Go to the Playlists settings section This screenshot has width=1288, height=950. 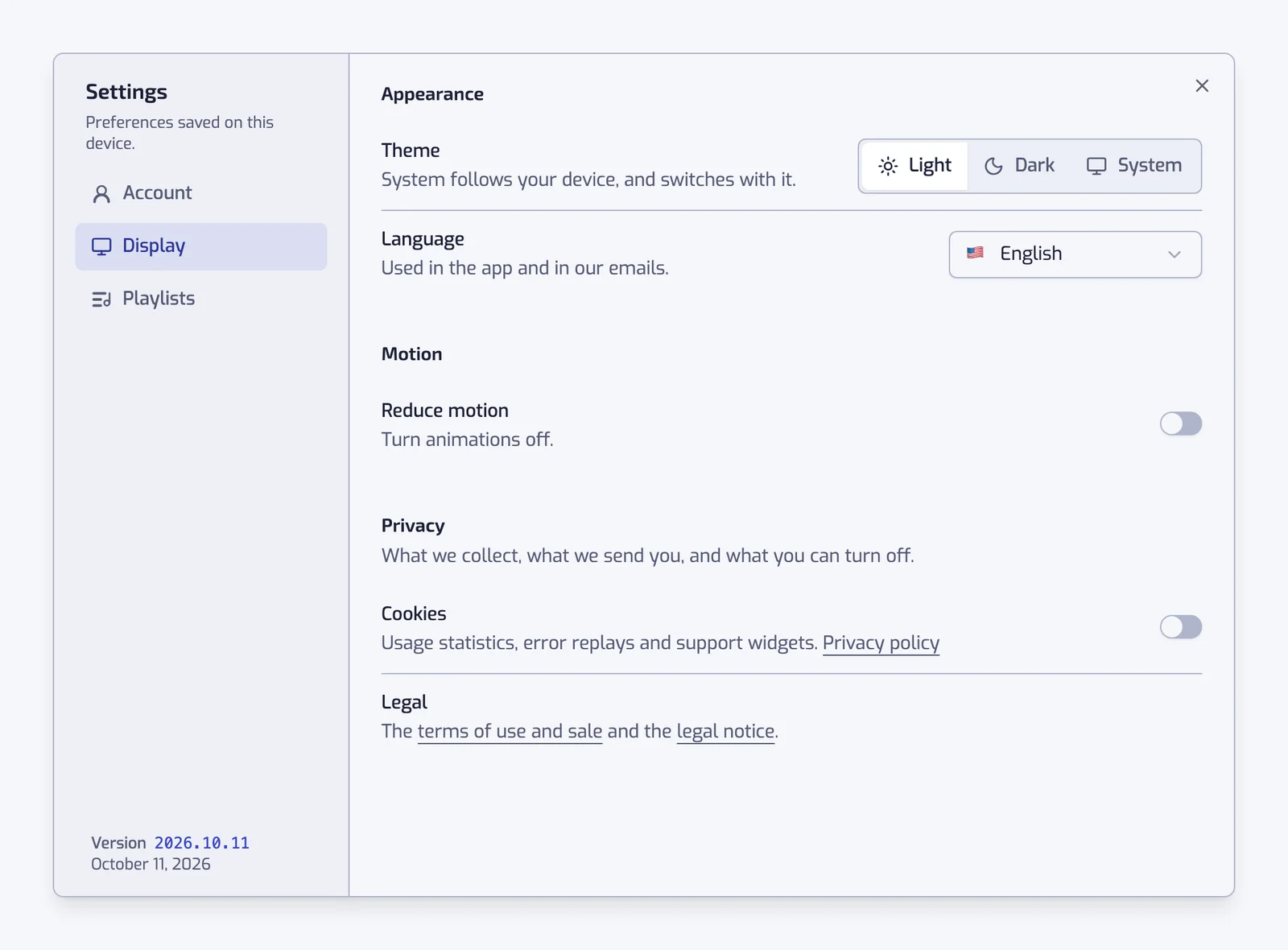201,299
